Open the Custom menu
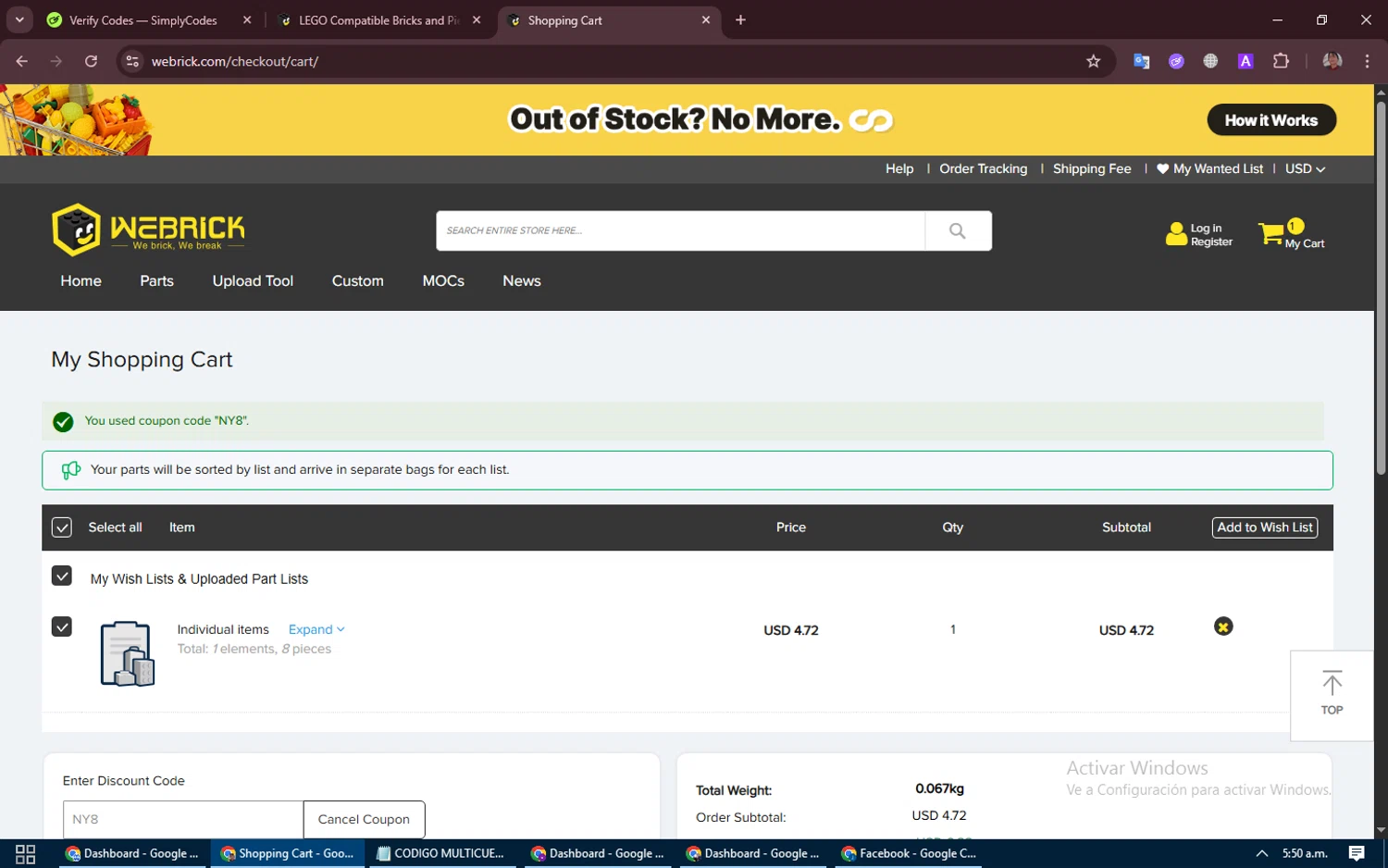This screenshot has height=868, width=1388. click(357, 281)
